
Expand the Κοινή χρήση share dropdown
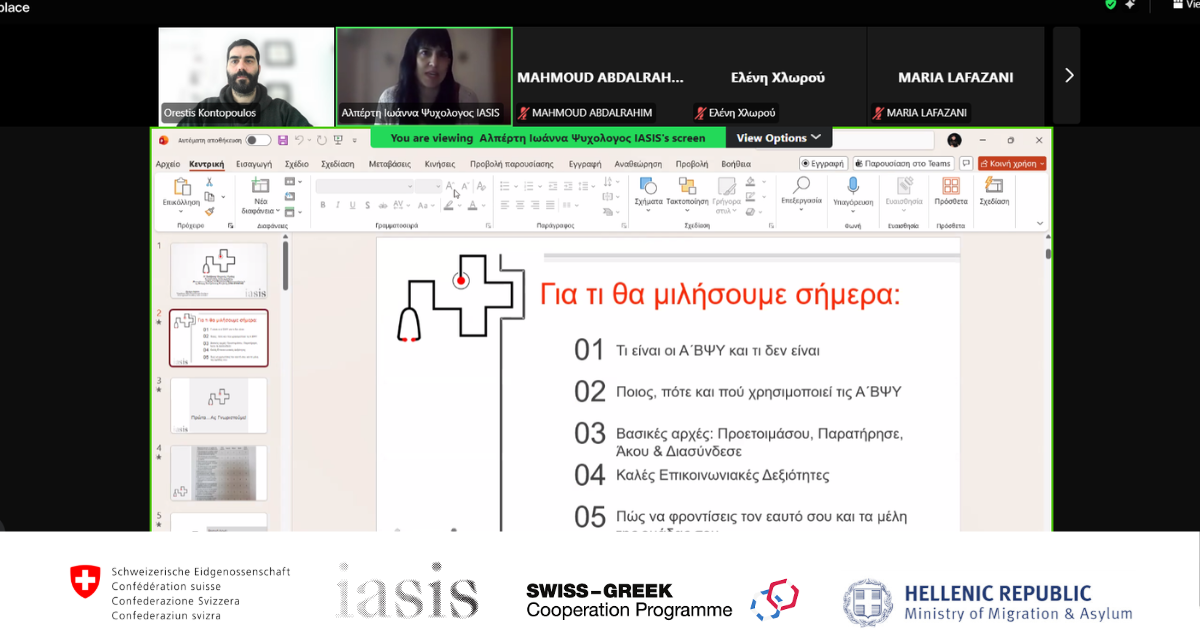click(1041, 163)
